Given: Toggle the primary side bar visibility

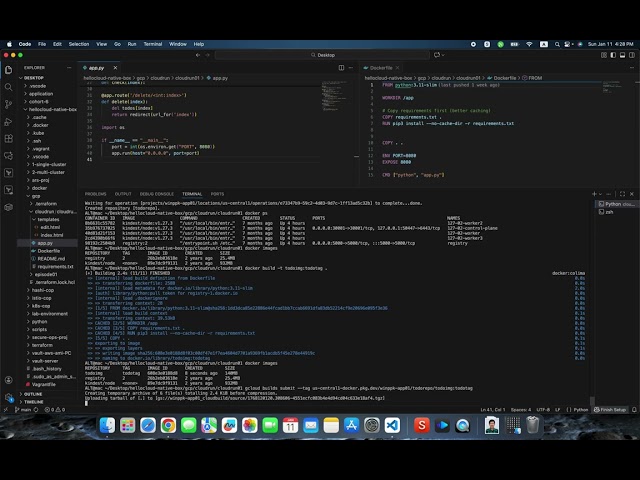Looking at the screenshot, I should [613, 55].
